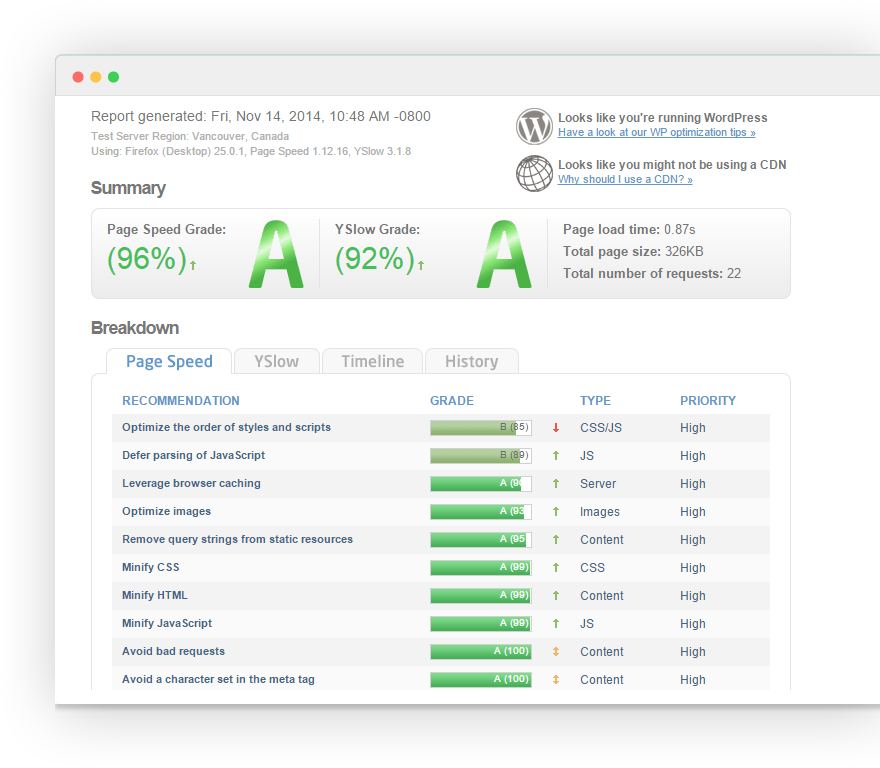
Task: Click the report generated date line
Action: pos(261,116)
